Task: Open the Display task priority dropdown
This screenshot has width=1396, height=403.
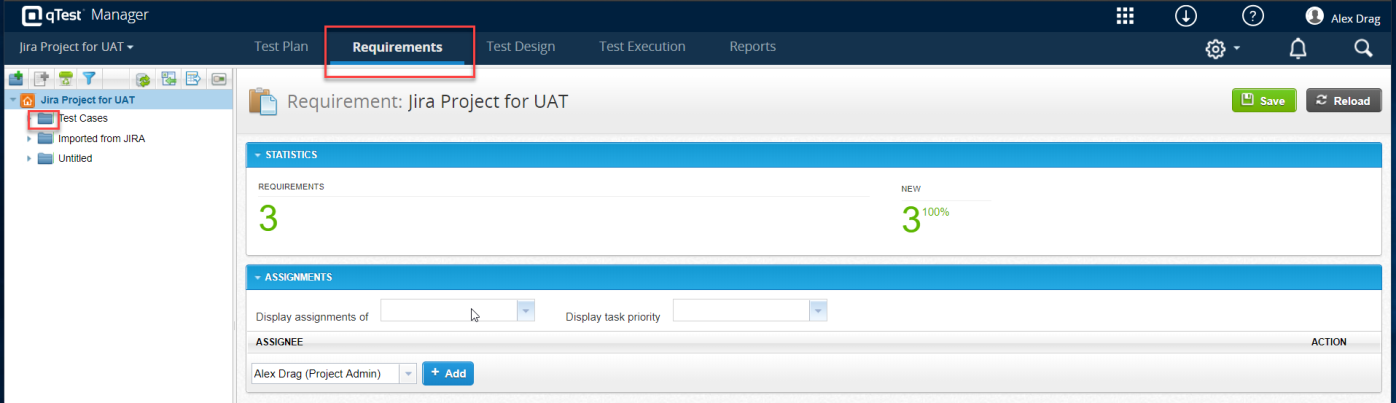Action: [x=818, y=311]
